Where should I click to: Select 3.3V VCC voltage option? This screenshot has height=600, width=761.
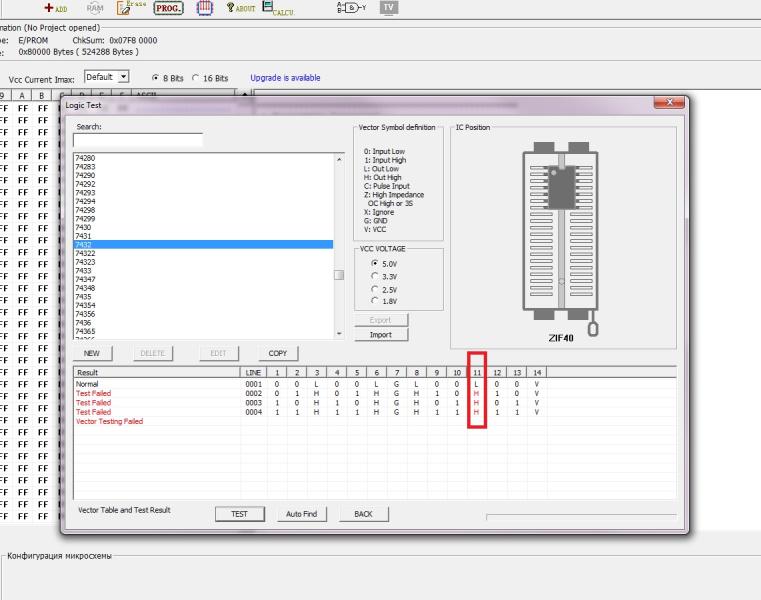[376, 276]
